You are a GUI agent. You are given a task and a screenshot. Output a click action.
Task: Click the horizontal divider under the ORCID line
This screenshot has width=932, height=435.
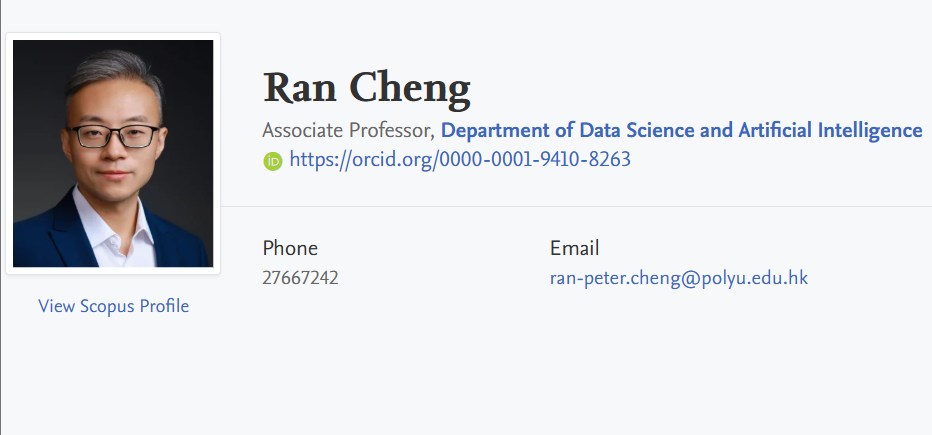[575, 206]
